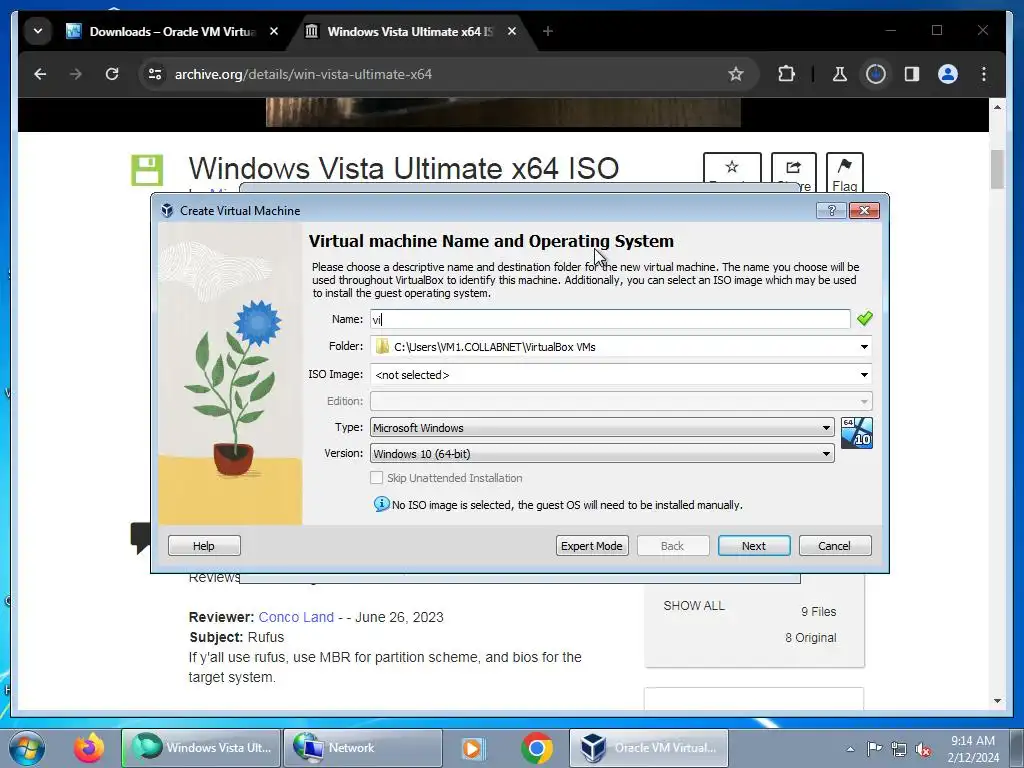Image resolution: width=1024 pixels, height=768 pixels.
Task: Toggle Chrome side panel icon
Action: point(912,74)
